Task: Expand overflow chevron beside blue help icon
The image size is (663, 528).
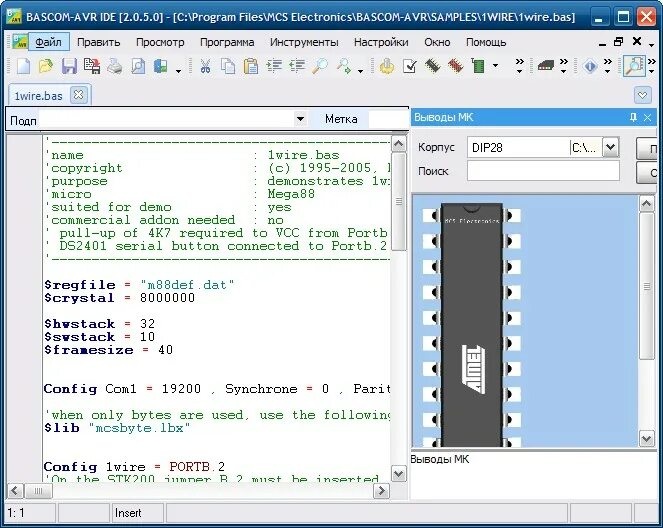Action: pos(608,66)
